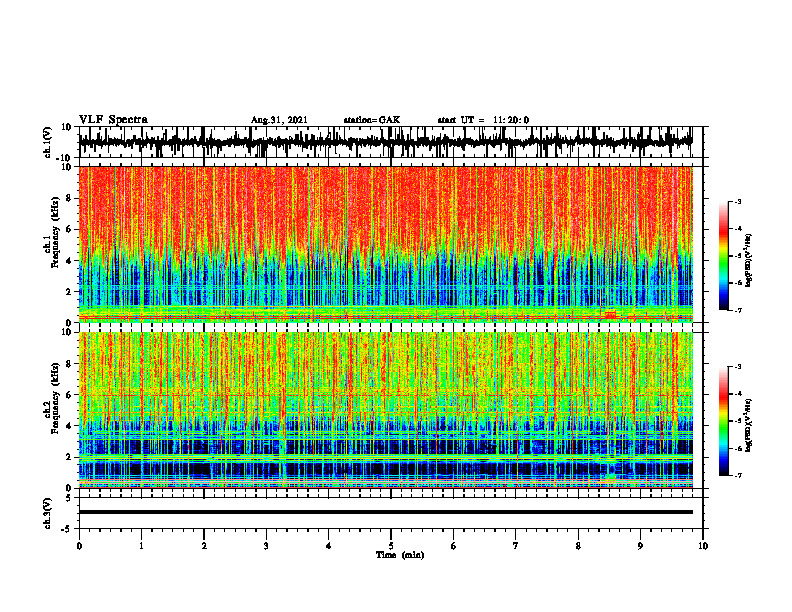Select the "start UT = 11:20:0" header text
The height and width of the screenshot is (612, 792).
coord(483,120)
